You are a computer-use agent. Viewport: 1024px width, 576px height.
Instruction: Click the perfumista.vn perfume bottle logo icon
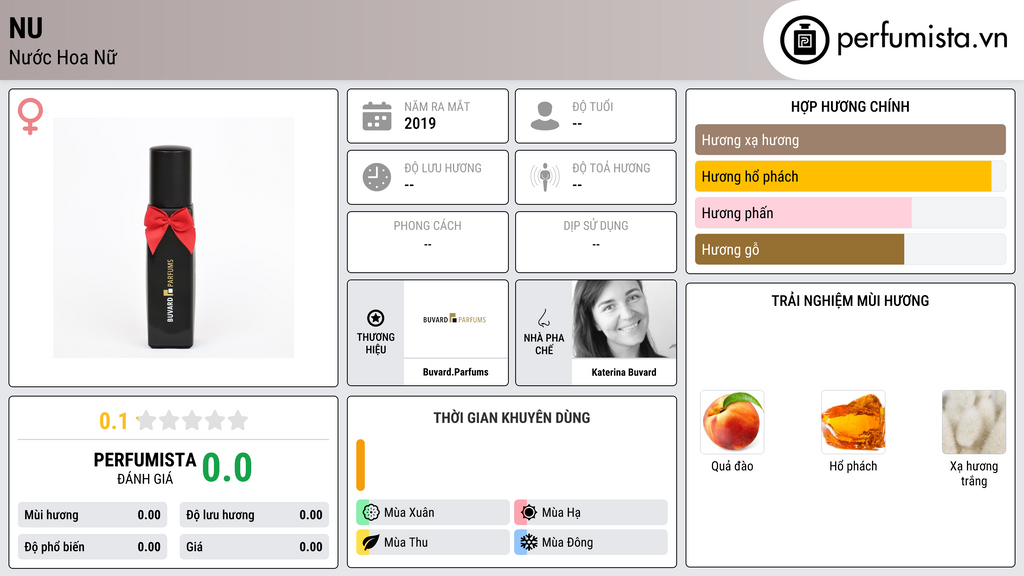point(804,40)
